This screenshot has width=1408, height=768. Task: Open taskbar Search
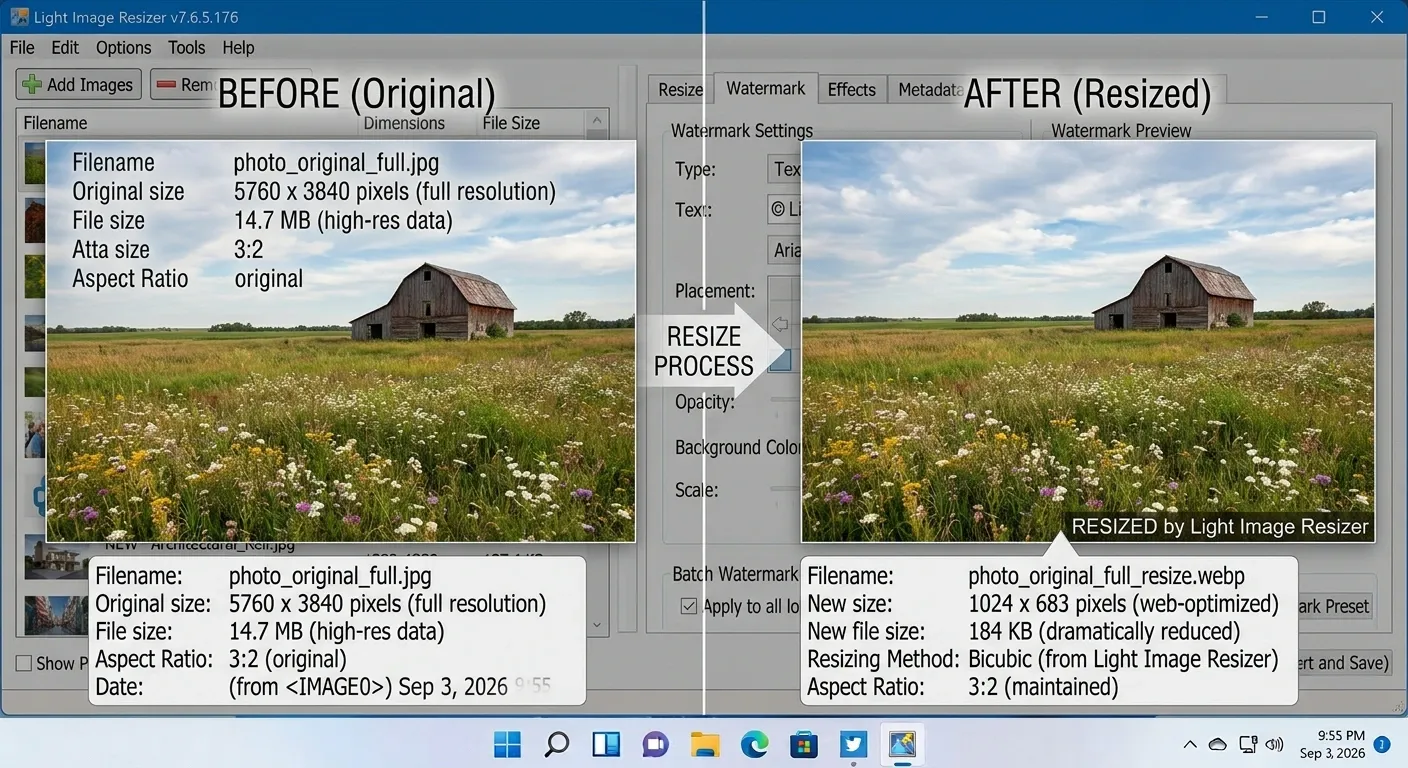point(557,744)
